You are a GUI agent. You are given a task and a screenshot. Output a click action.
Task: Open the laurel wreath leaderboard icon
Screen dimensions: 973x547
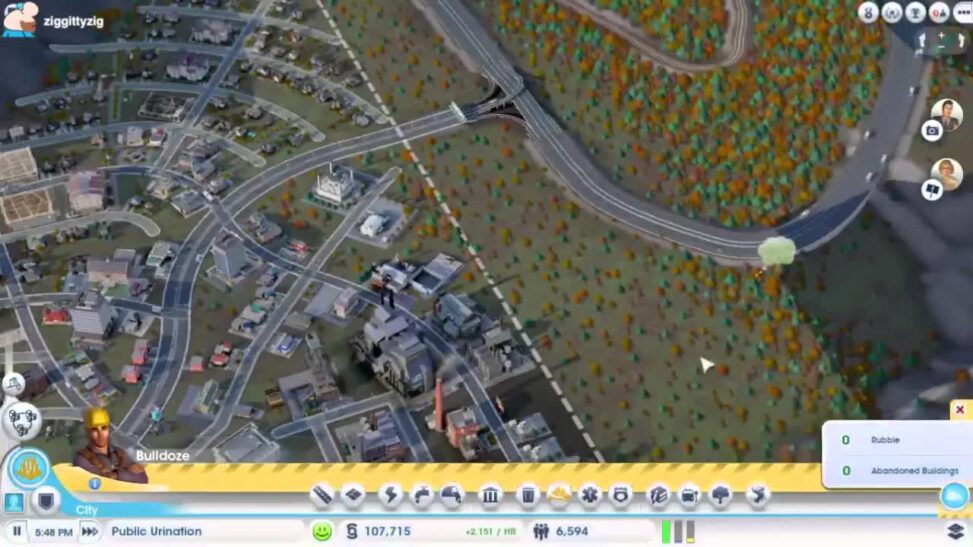click(892, 12)
